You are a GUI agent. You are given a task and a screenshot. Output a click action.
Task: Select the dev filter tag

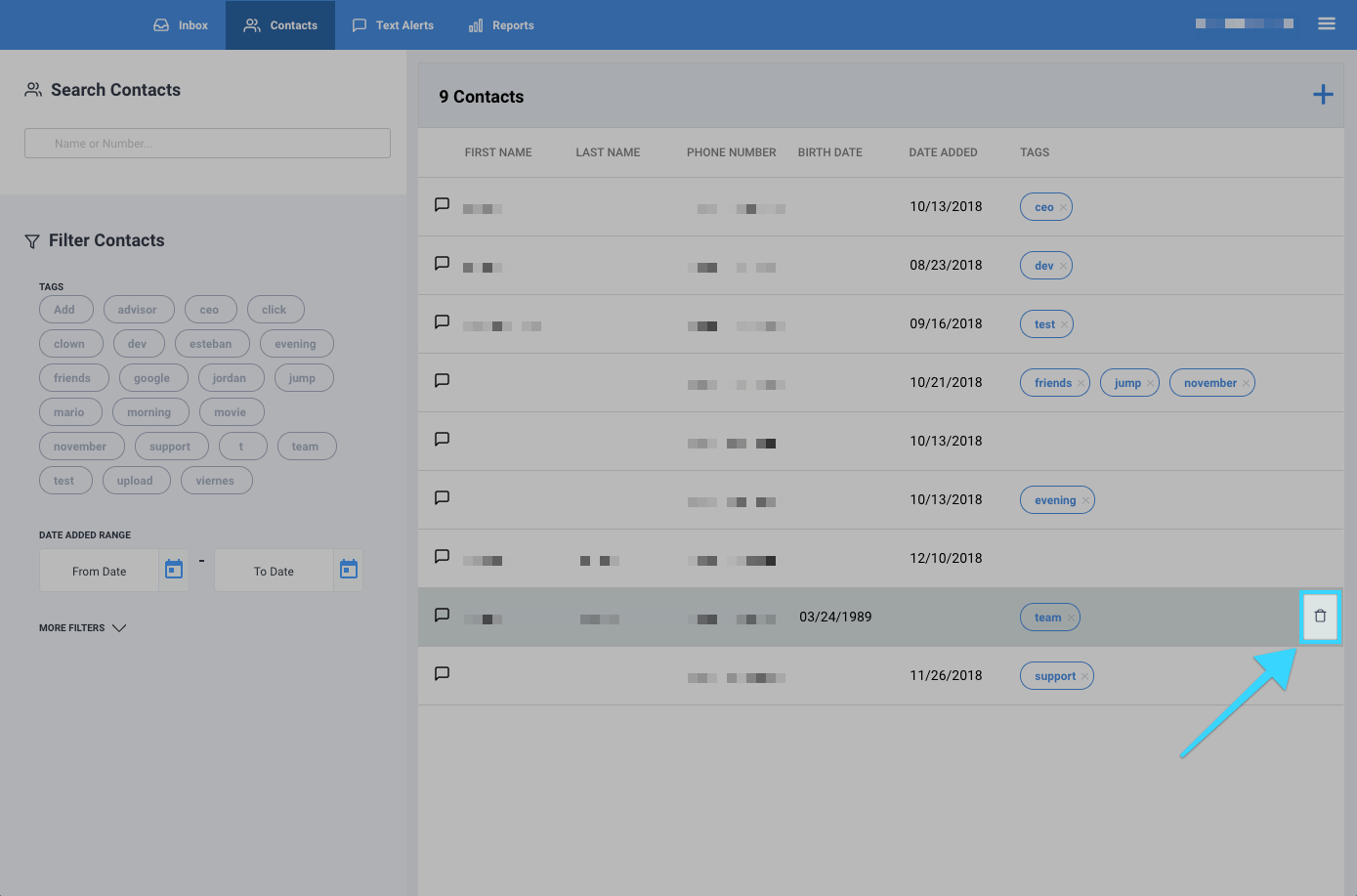139,344
